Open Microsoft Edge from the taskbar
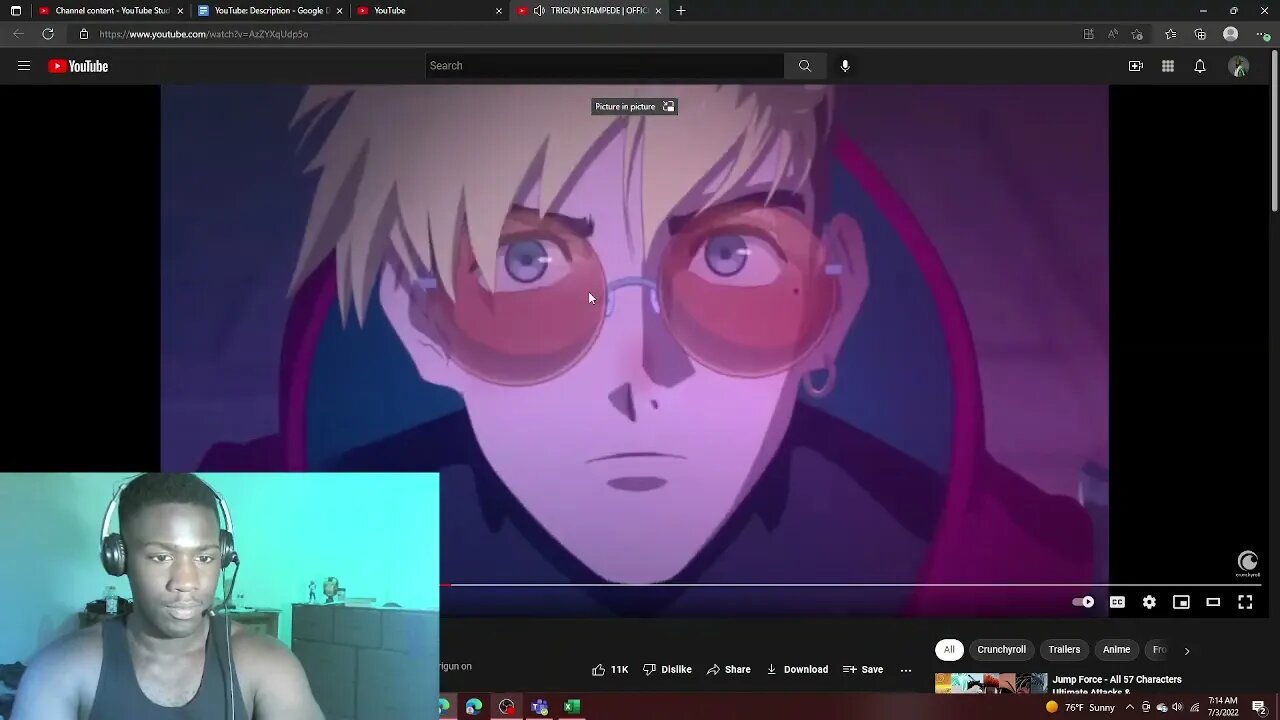The width and height of the screenshot is (1280, 720). click(x=474, y=707)
